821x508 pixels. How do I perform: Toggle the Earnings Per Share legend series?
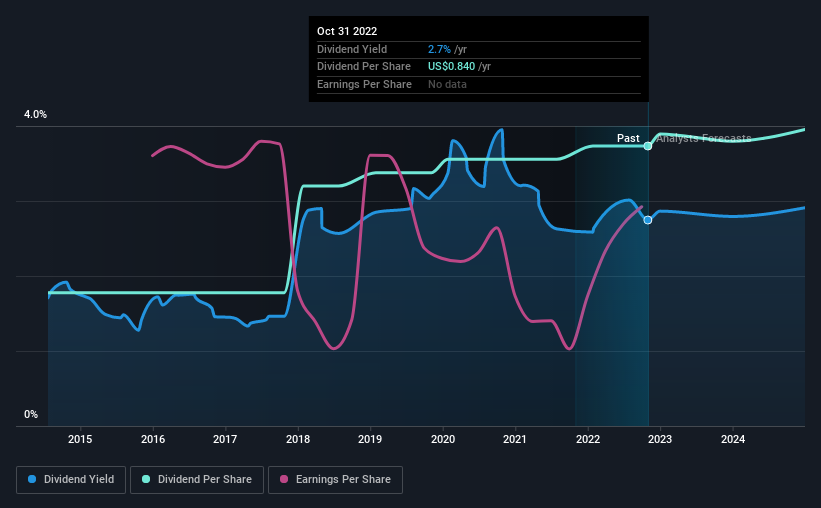click(335, 480)
